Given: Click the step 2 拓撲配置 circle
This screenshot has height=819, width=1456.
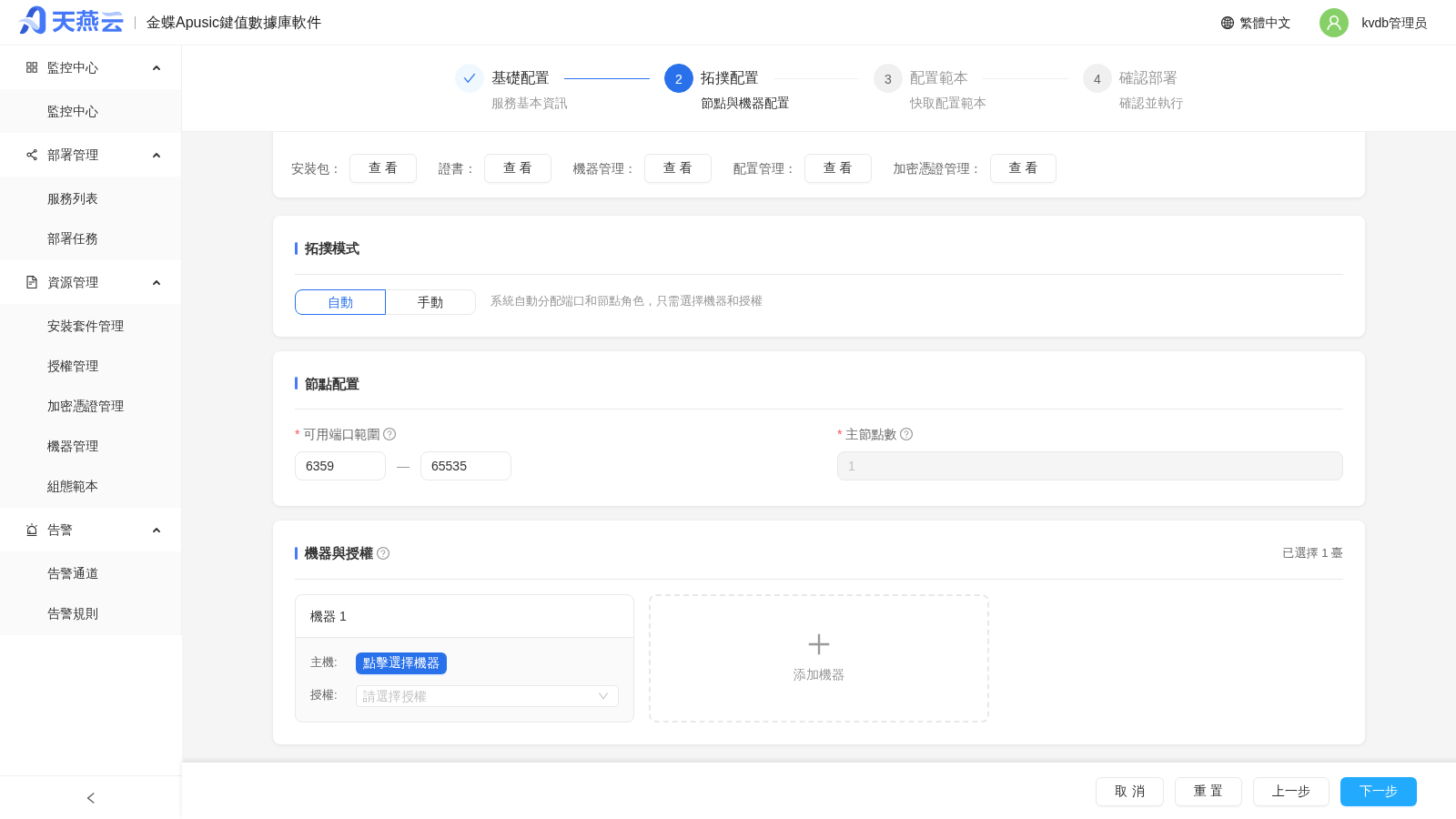Looking at the screenshot, I should 679,78.
